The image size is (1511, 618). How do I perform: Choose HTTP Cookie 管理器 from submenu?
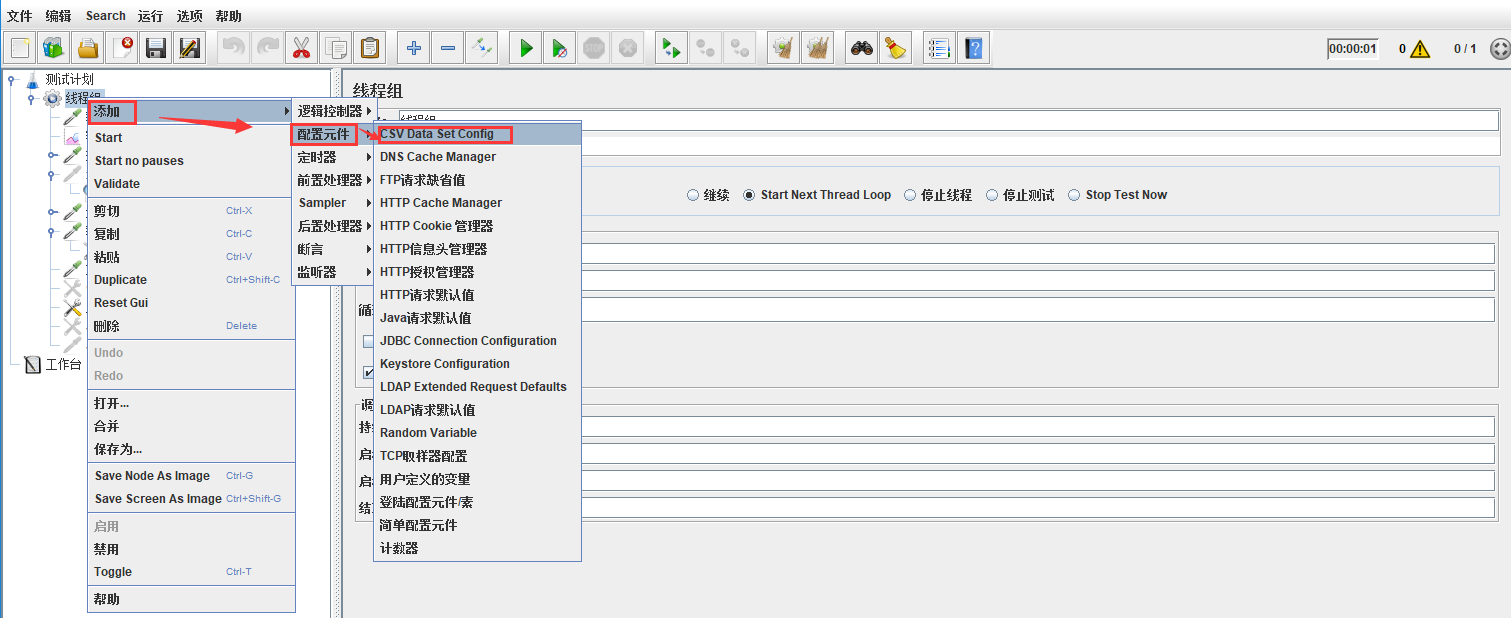pyautogui.click(x=477, y=226)
